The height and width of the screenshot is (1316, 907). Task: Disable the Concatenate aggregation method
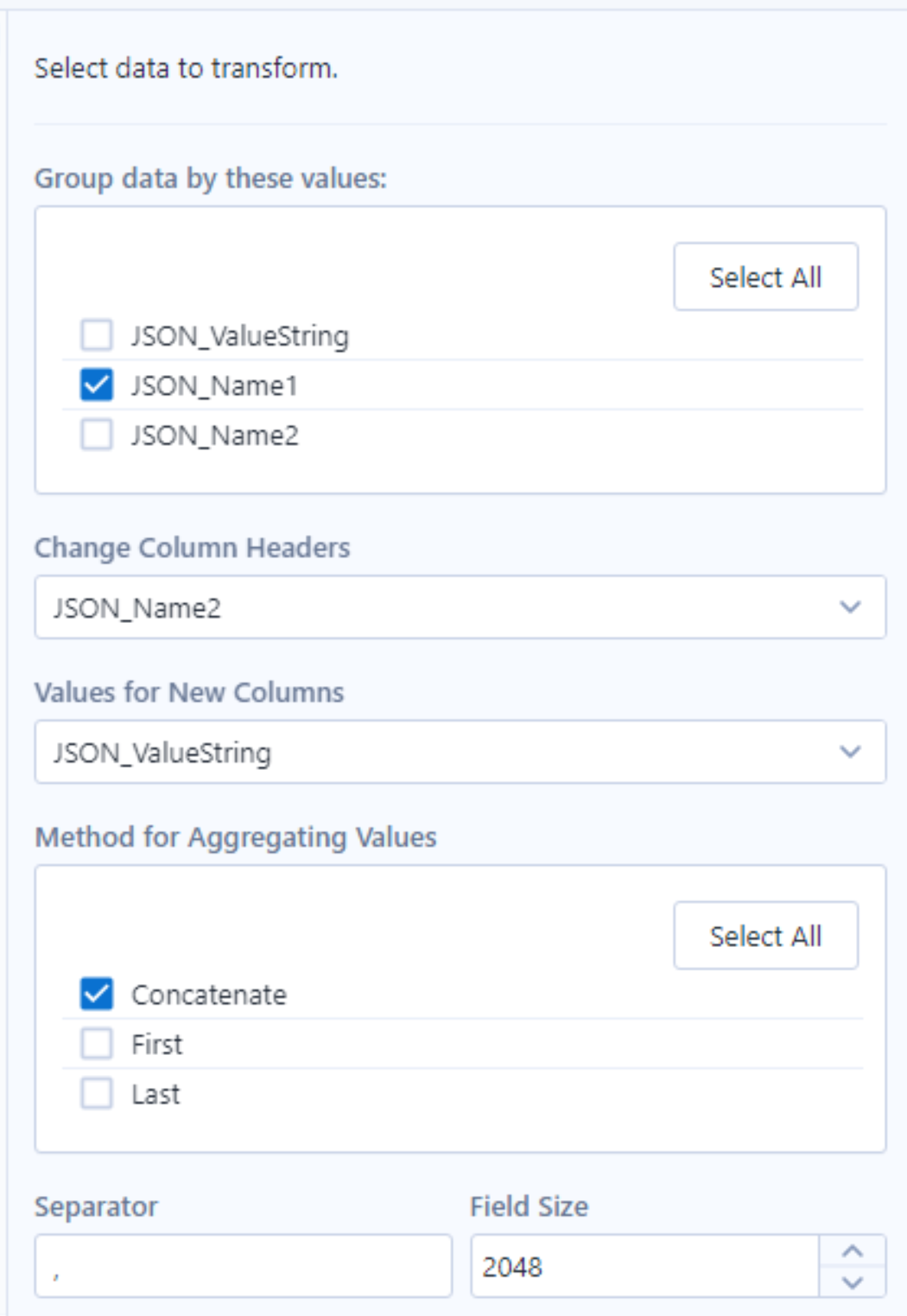(x=96, y=994)
